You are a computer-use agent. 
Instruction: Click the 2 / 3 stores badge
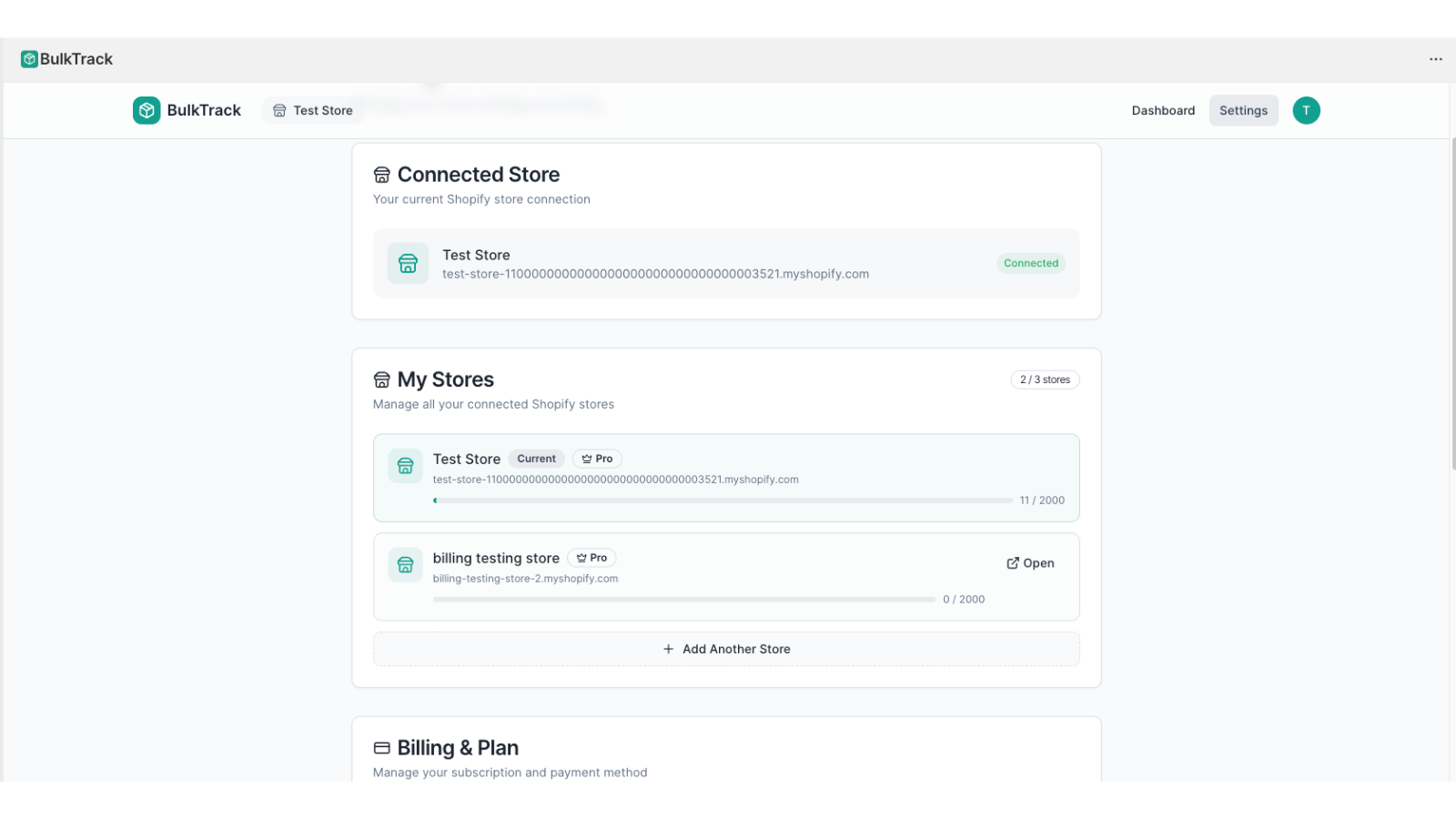click(x=1045, y=379)
